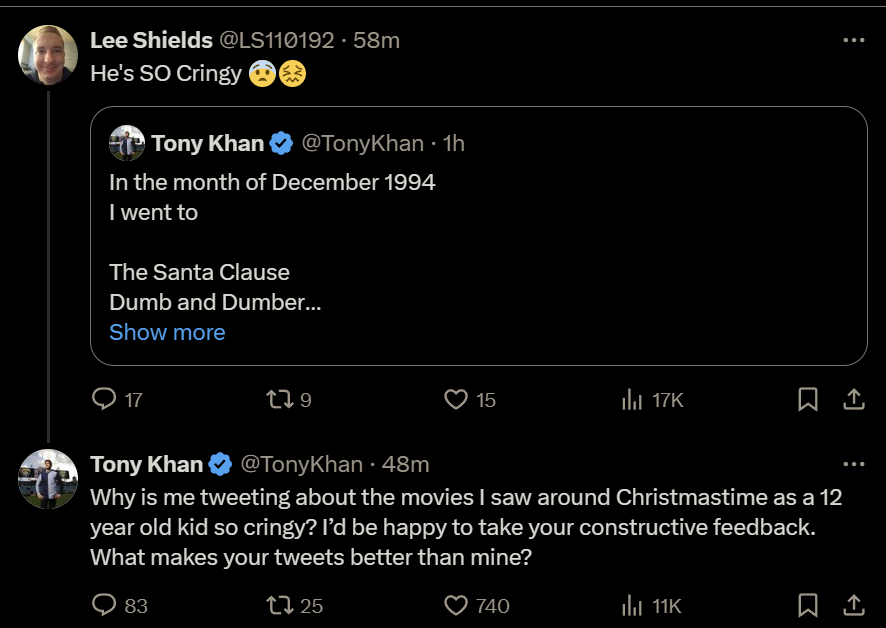Open @TonyKhan handle on the reply tweet
This screenshot has width=886, height=628.
click(x=301, y=464)
